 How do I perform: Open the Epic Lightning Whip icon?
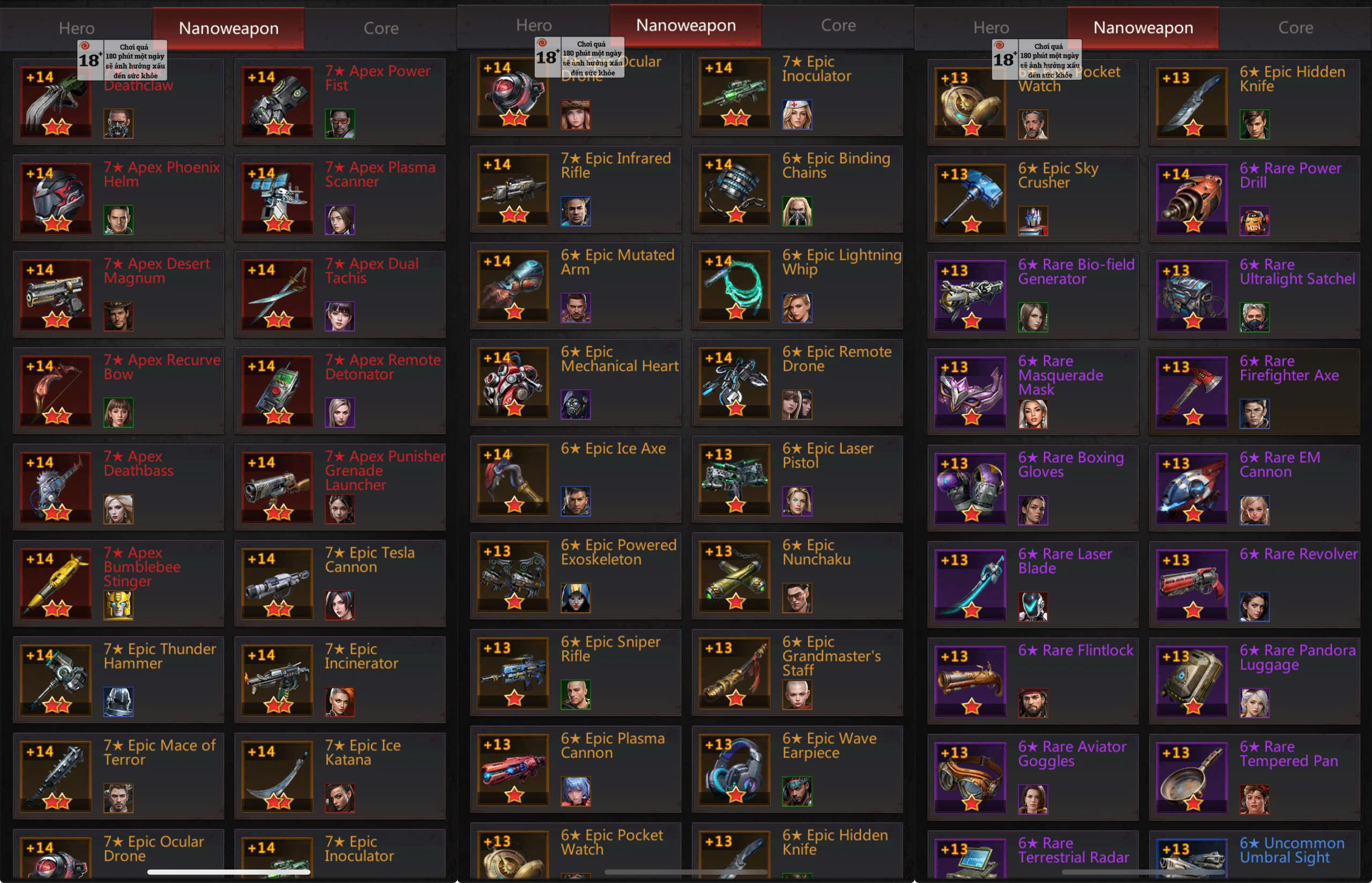(x=734, y=286)
